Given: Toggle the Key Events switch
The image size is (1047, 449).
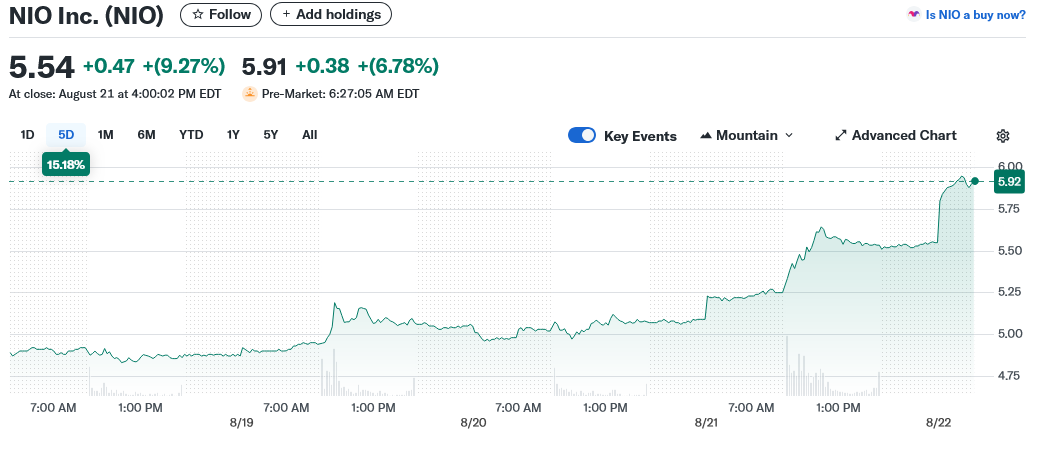Looking at the screenshot, I should point(582,136).
